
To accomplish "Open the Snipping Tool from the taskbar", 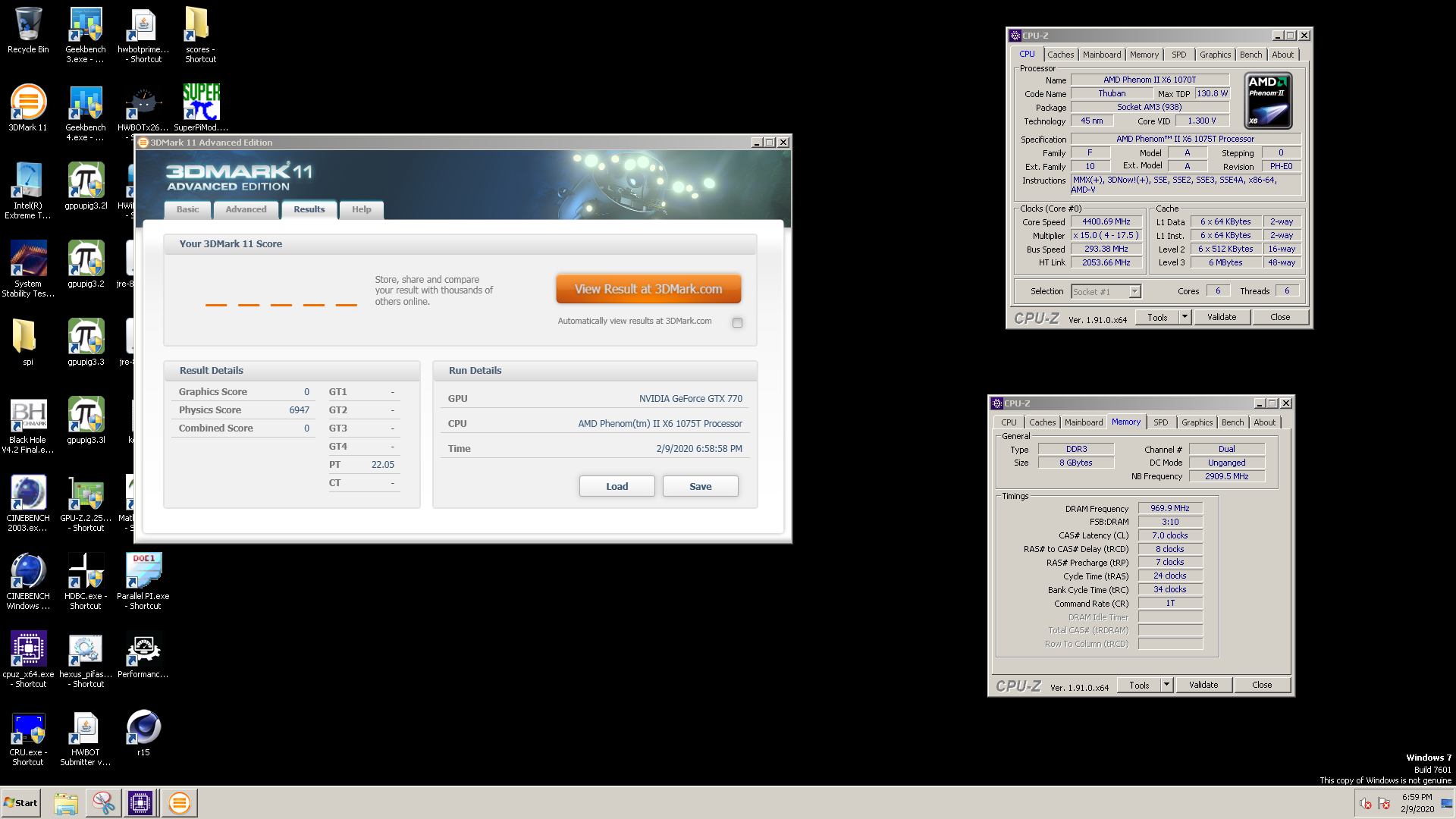I will pyautogui.click(x=103, y=802).
